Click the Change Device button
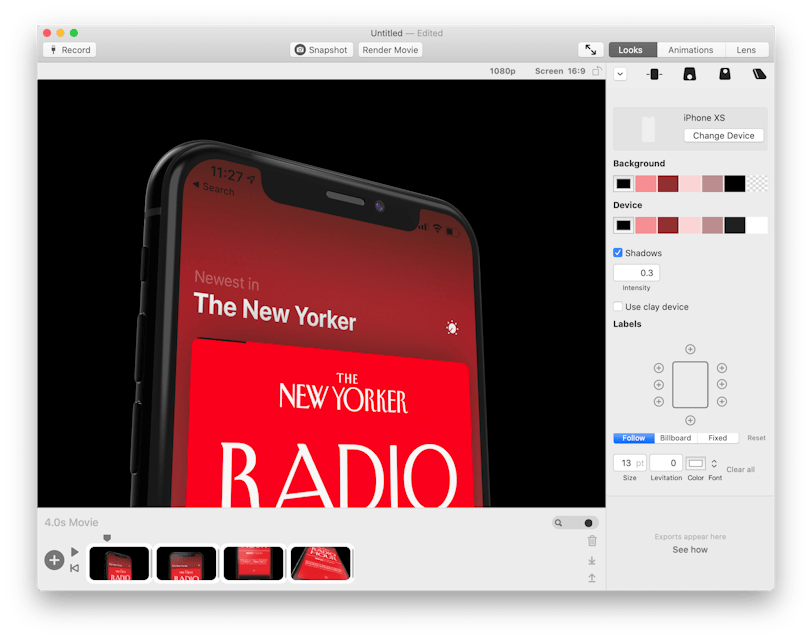The image size is (812, 640). click(723, 136)
